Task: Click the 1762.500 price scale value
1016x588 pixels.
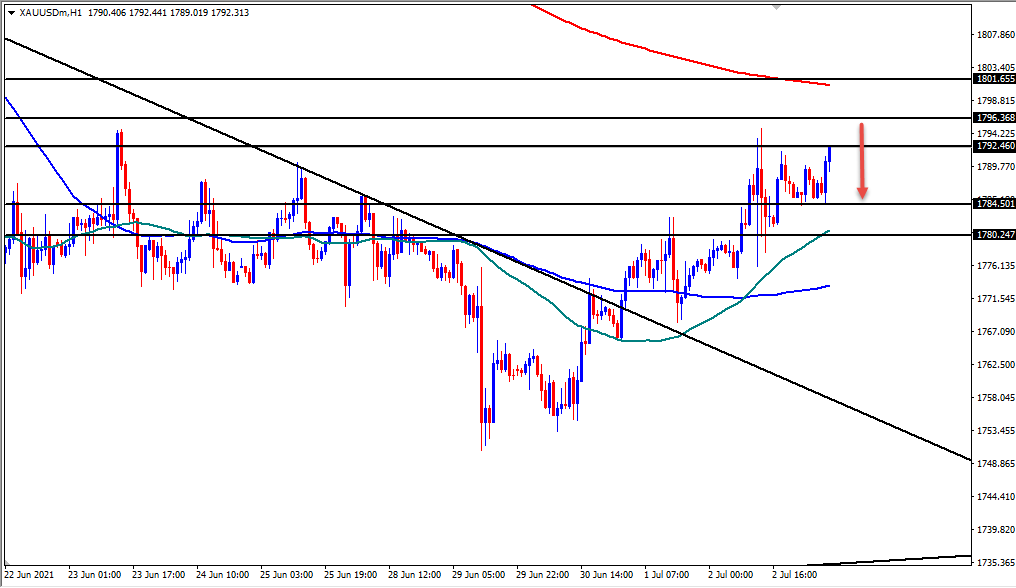Action: pyautogui.click(x=996, y=364)
